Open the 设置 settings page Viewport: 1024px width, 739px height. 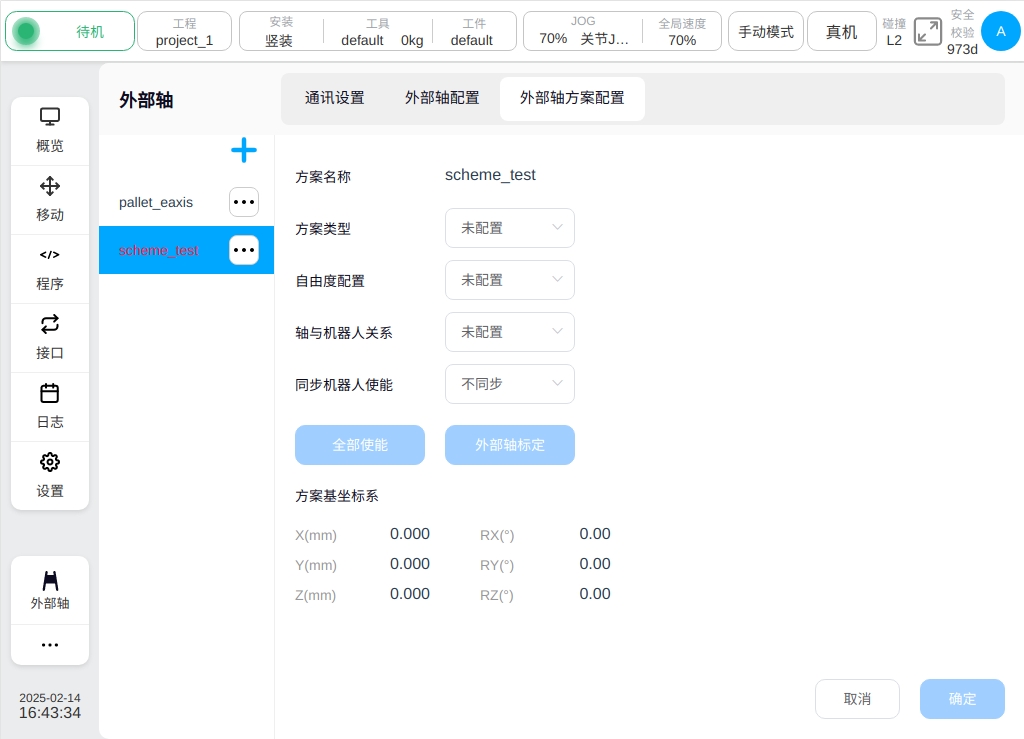pyautogui.click(x=50, y=476)
